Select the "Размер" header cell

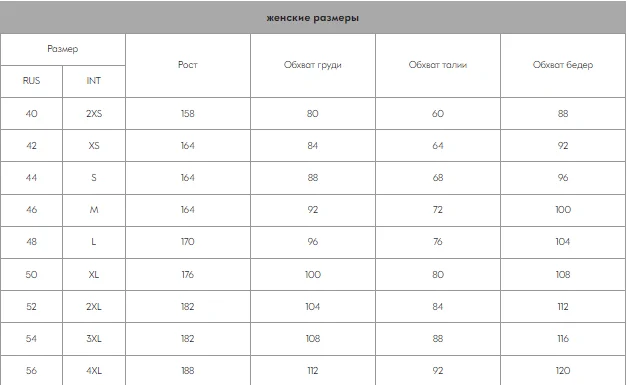point(63,49)
